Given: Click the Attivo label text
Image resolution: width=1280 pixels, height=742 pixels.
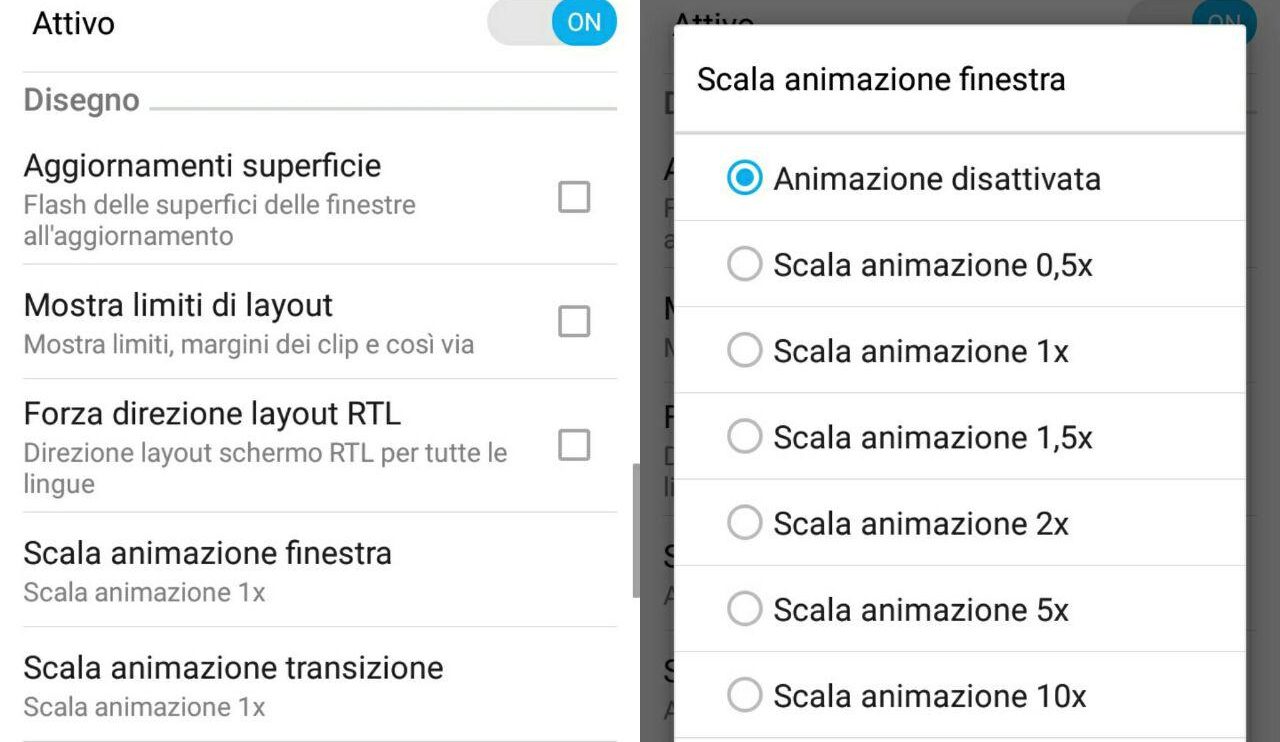Looking at the screenshot, I should click(x=73, y=23).
